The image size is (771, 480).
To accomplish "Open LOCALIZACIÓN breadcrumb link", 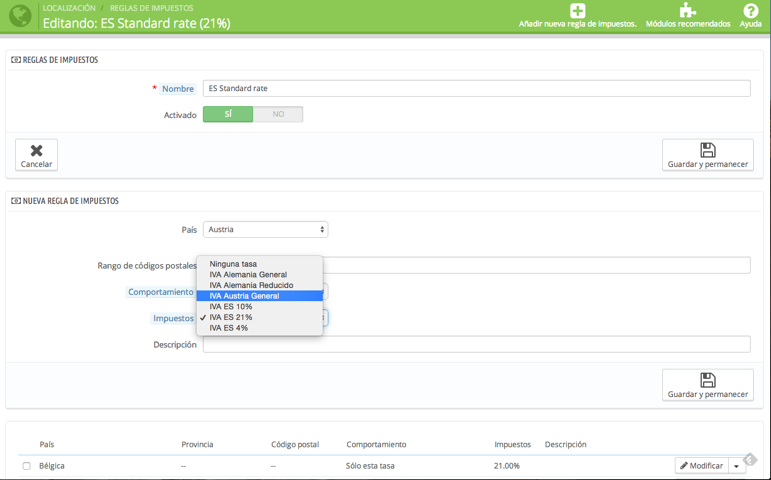I will click(x=69, y=8).
